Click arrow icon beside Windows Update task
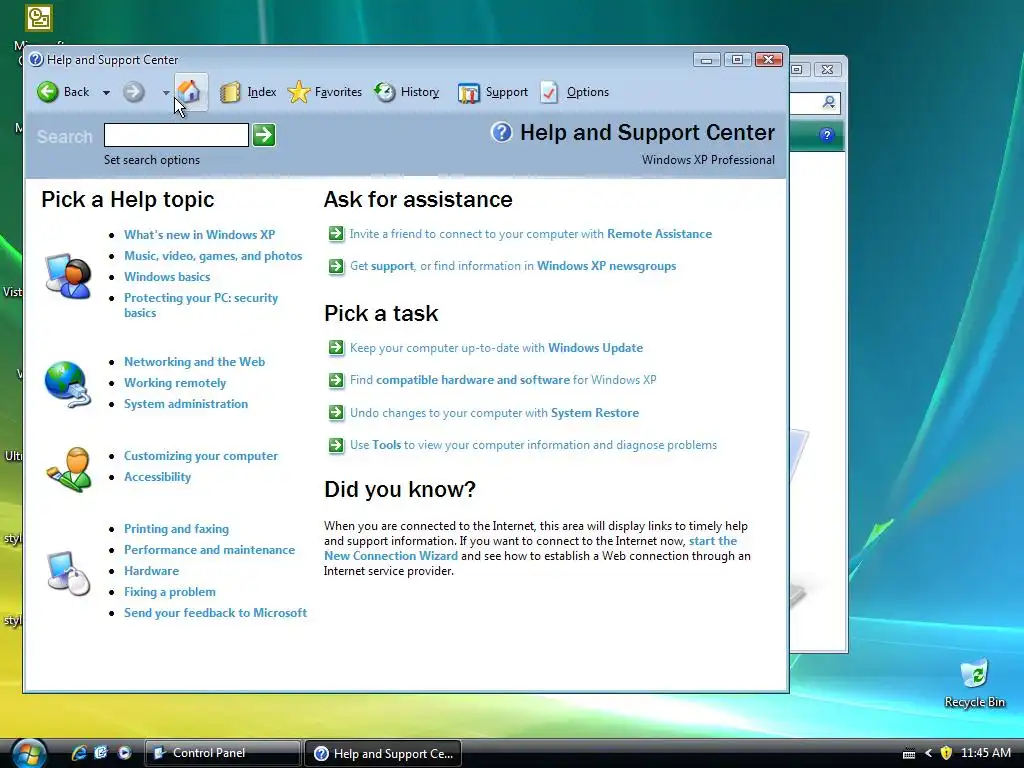 336,348
